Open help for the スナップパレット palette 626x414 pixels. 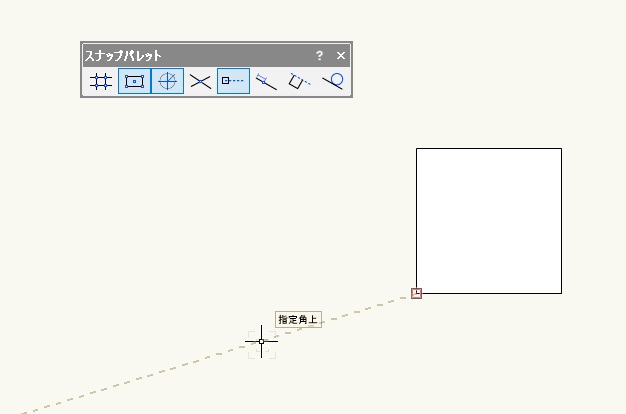coord(319,55)
